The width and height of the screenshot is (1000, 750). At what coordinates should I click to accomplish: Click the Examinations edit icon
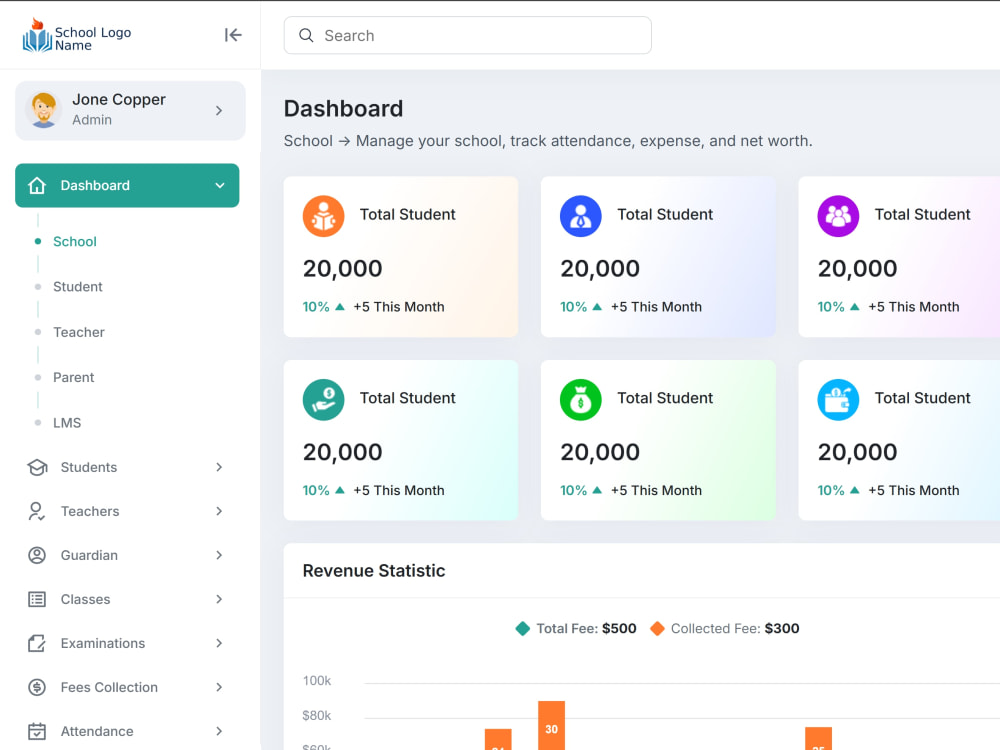tap(37, 643)
